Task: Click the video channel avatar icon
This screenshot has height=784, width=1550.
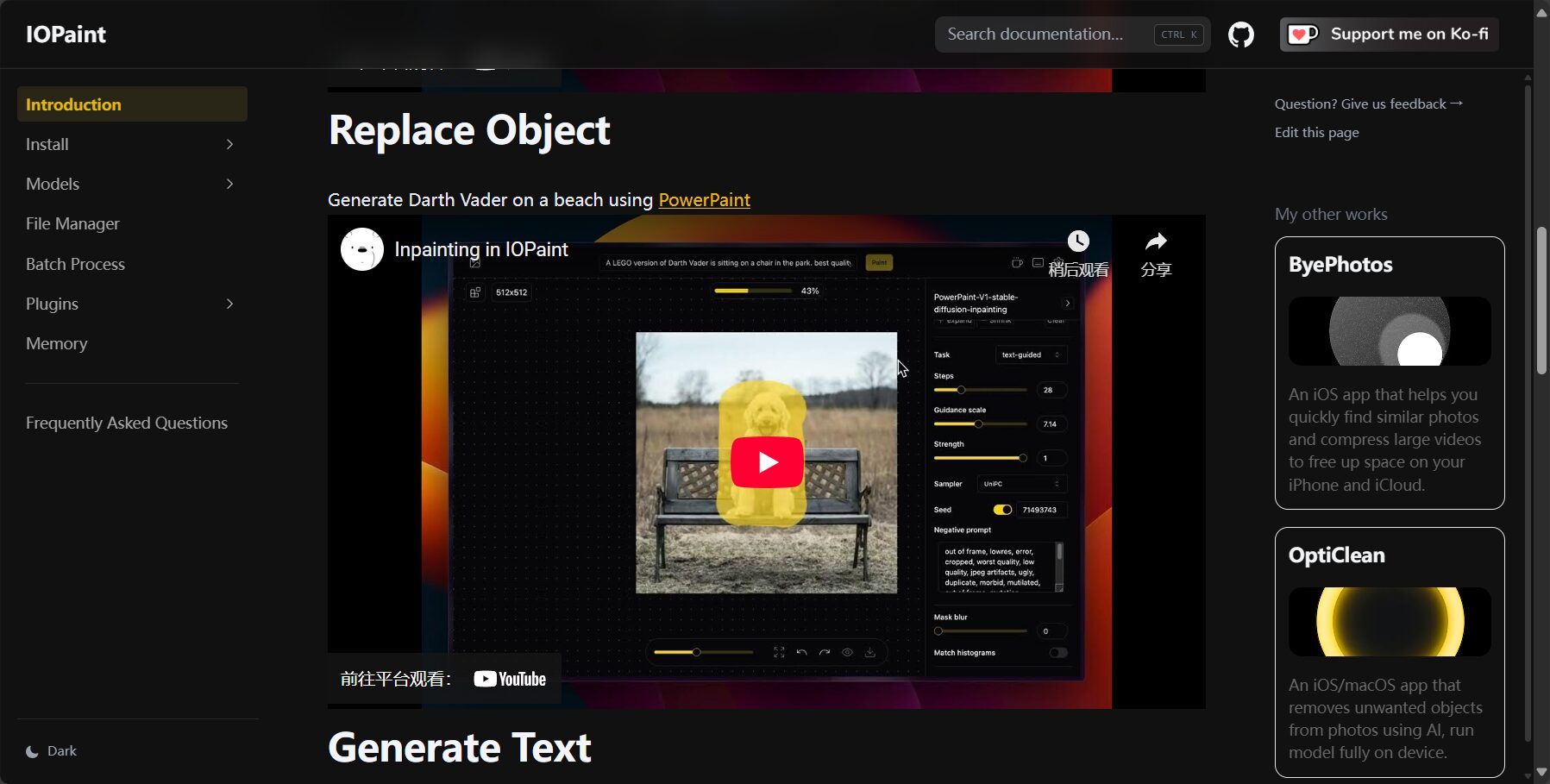Action: tap(362, 249)
